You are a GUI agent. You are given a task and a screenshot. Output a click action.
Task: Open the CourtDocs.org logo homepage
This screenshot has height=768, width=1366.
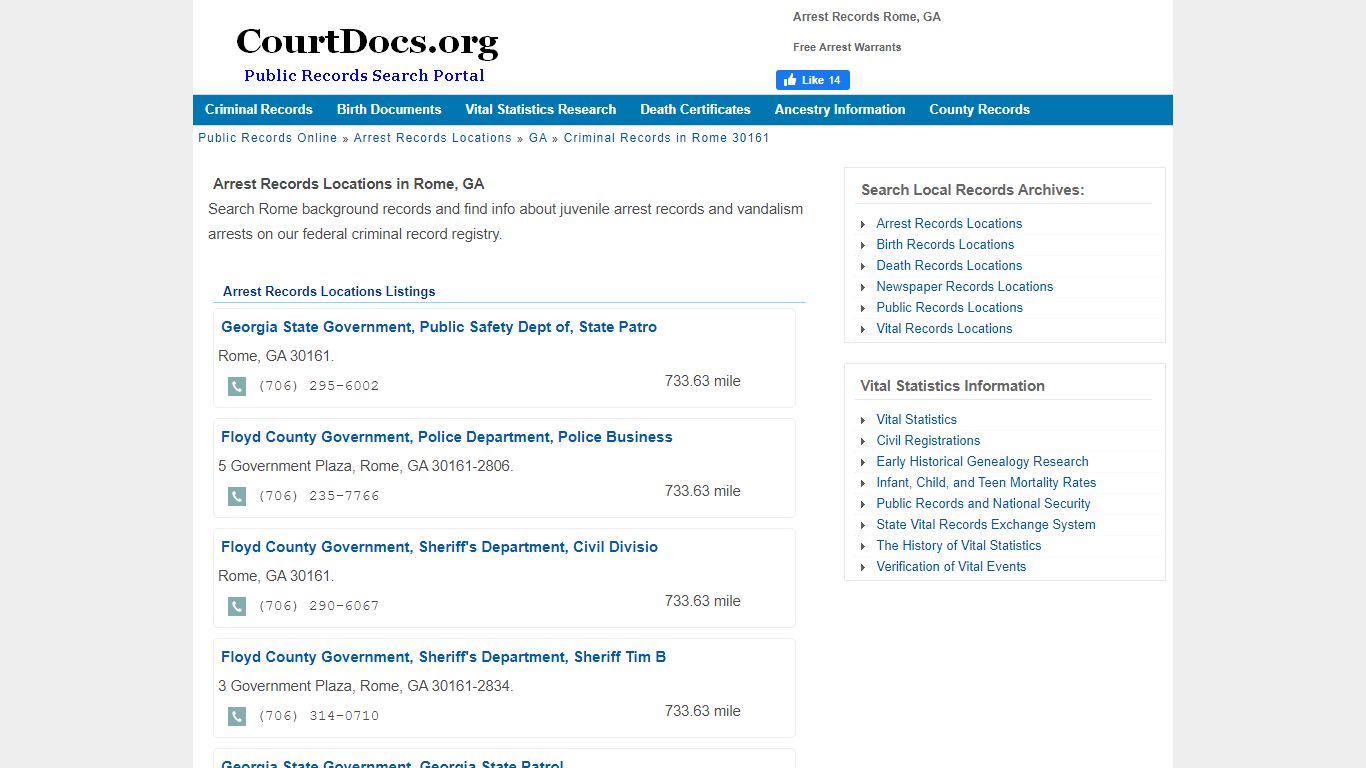pos(366,54)
